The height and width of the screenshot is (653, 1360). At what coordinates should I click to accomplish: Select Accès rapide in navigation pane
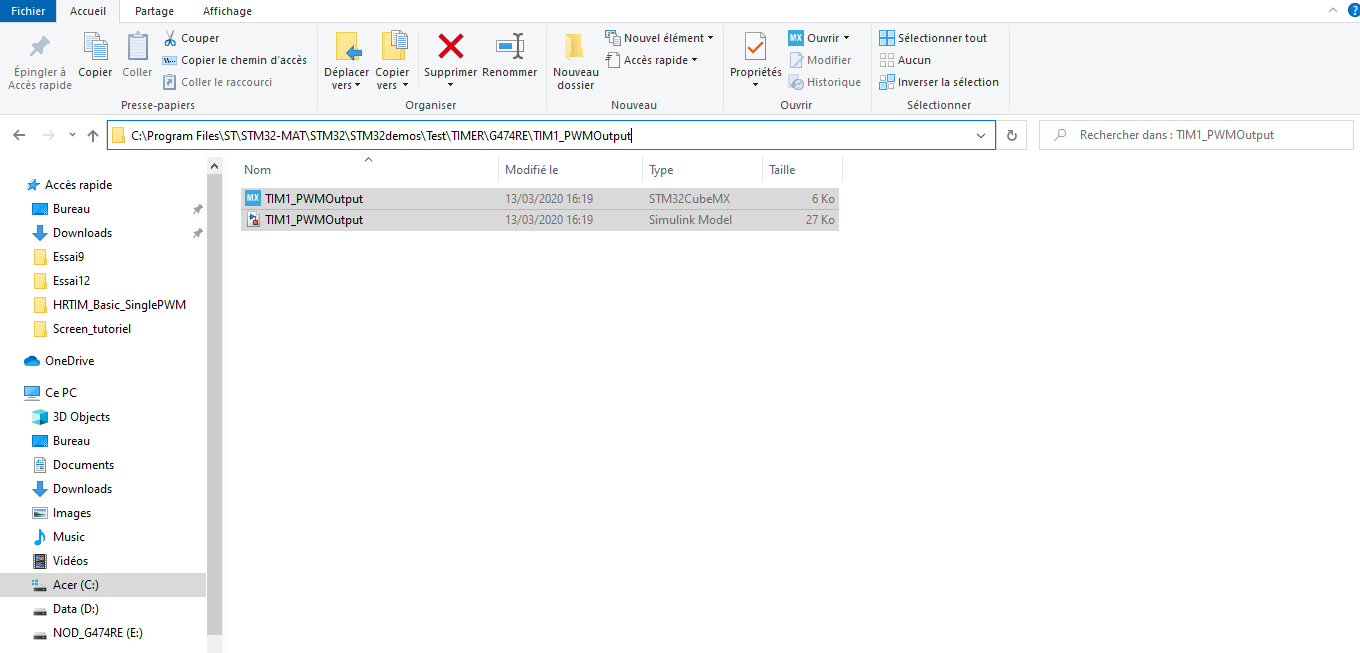[x=78, y=185]
